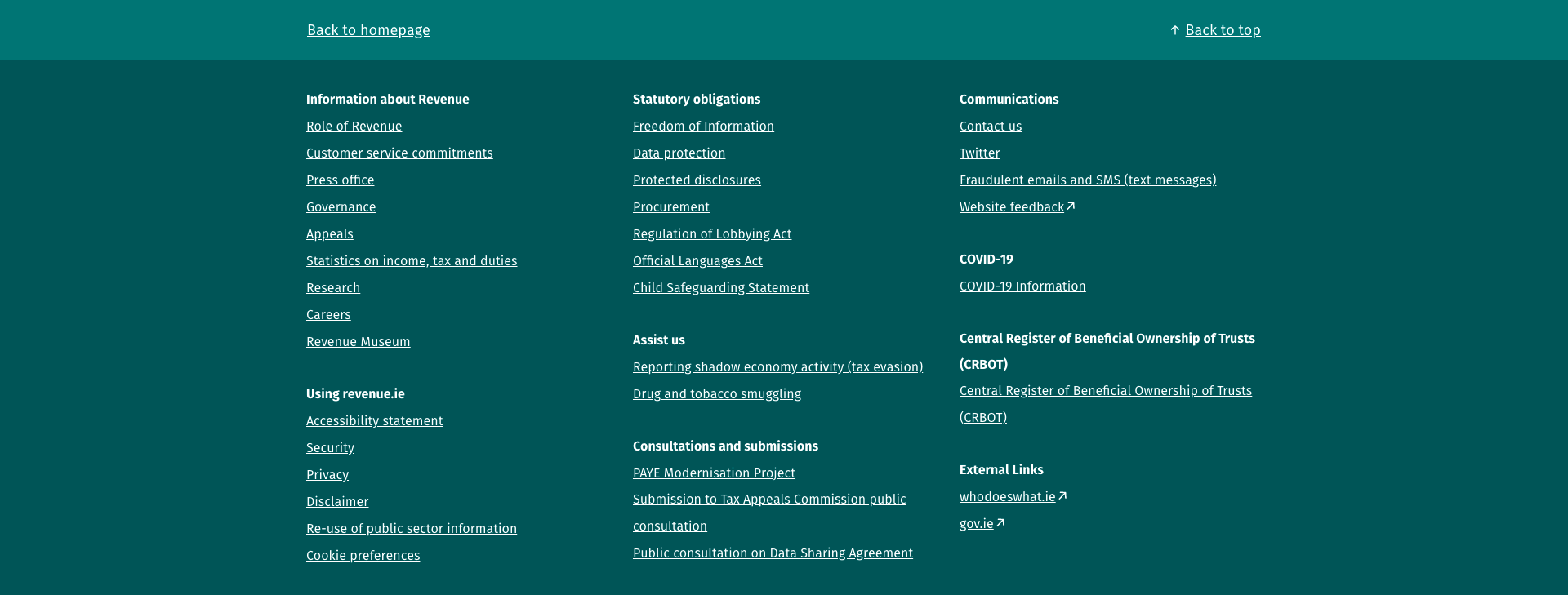Visit the Revenue Museum link
The width and height of the screenshot is (1568, 595).
358,342
